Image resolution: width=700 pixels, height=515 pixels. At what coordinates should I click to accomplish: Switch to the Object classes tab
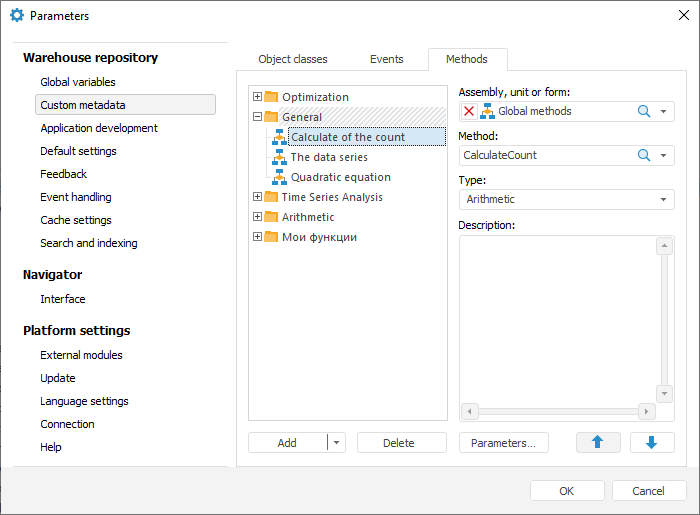[x=293, y=59]
